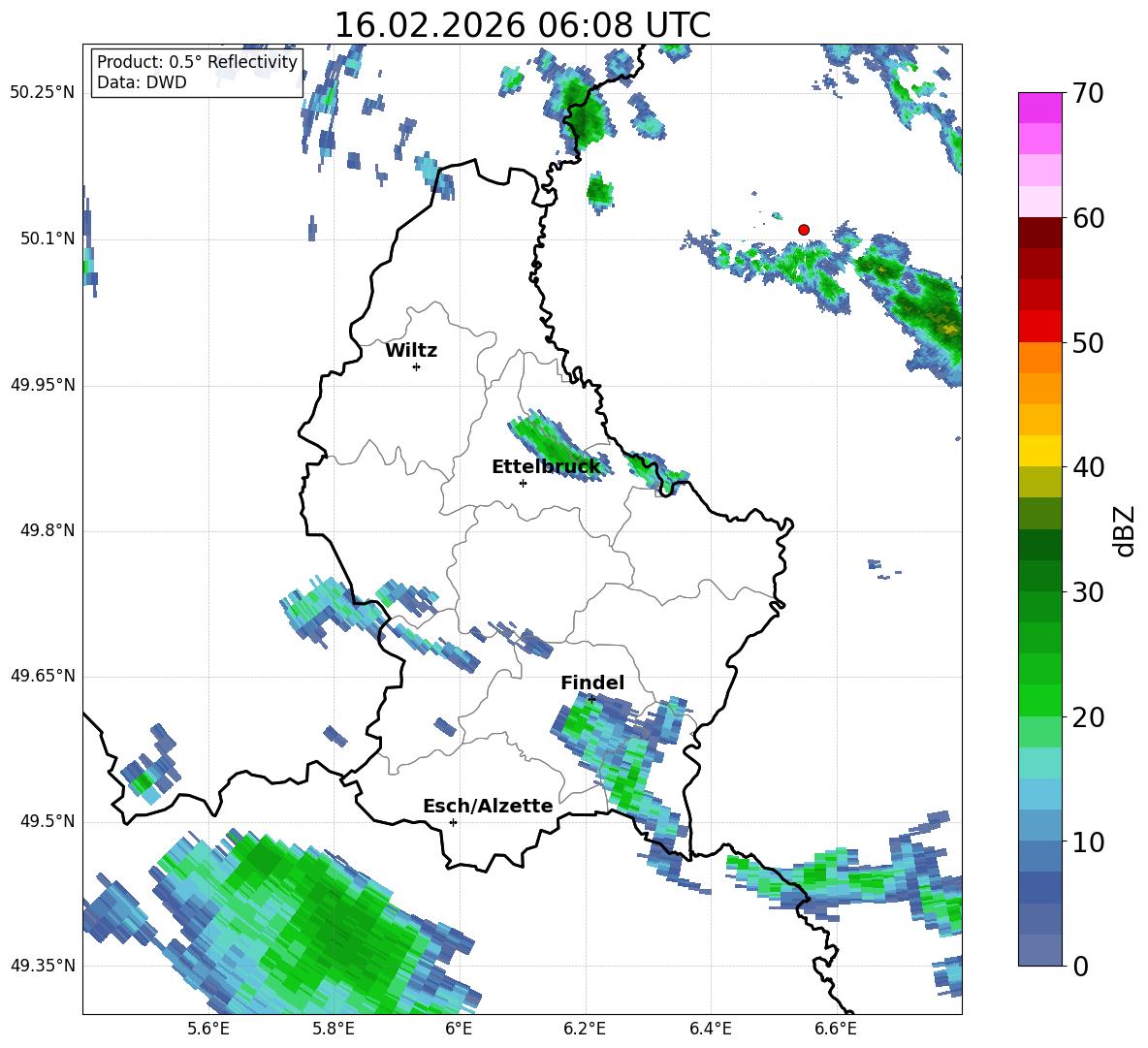1148x1048 pixels.
Task: Click the 50.25°N latitude label
Action: coord(43,93)
